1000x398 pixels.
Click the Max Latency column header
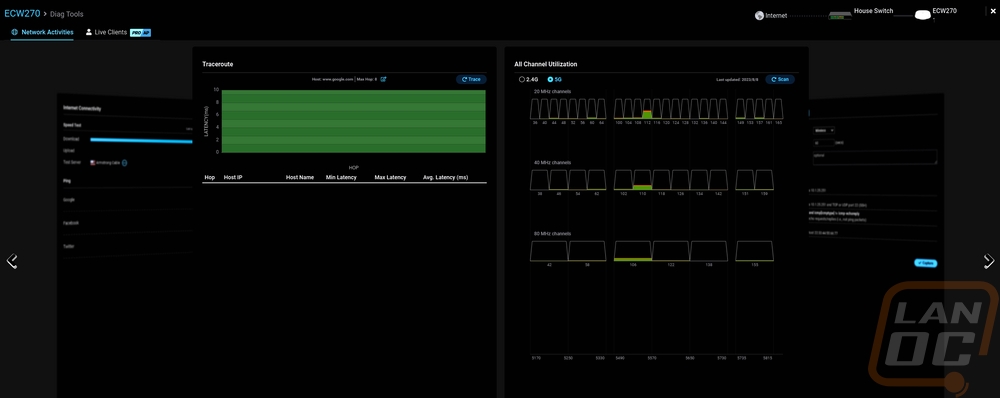coord(390,177)
